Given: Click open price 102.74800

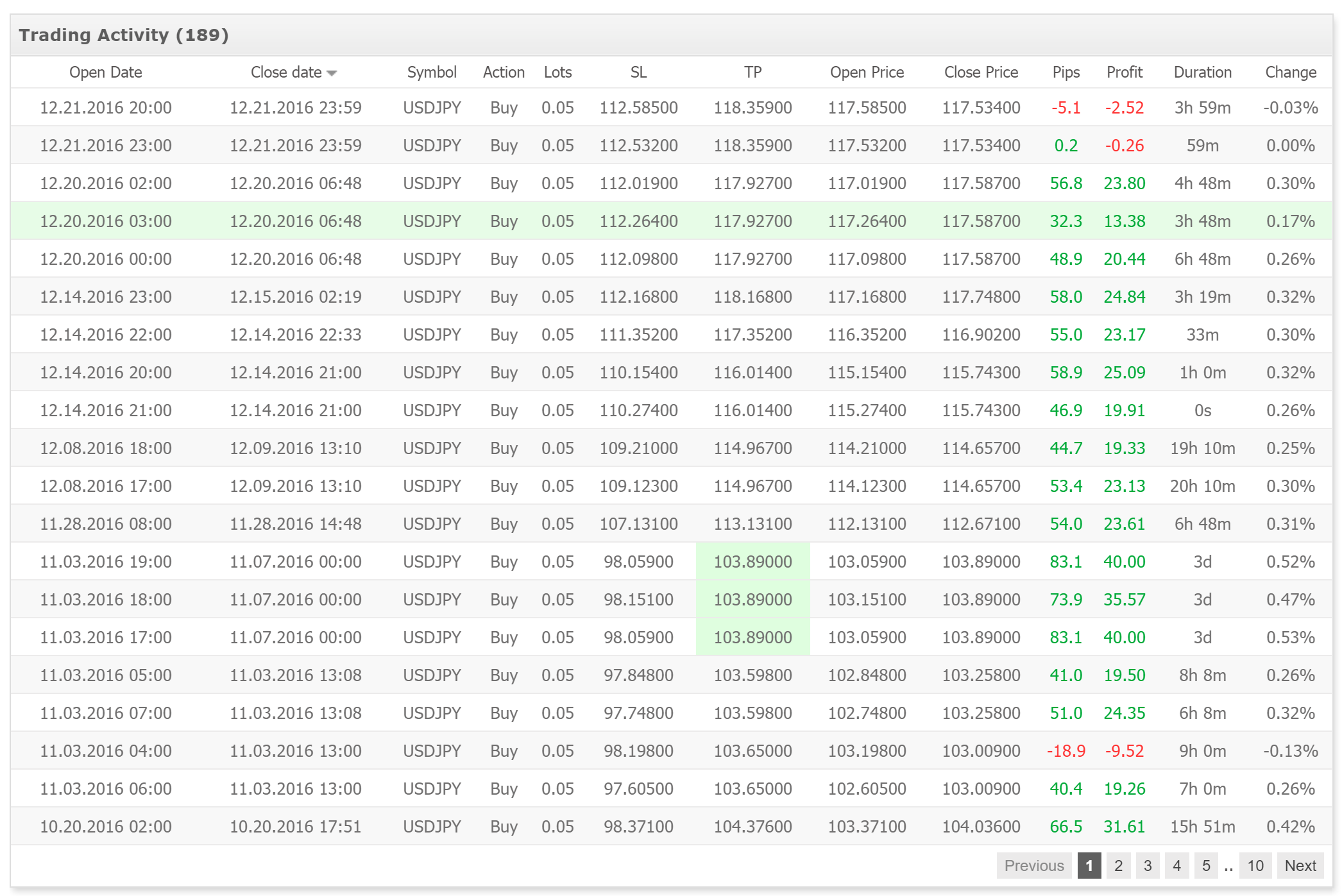Looking at the screenshot, I should tap(867, 713).
